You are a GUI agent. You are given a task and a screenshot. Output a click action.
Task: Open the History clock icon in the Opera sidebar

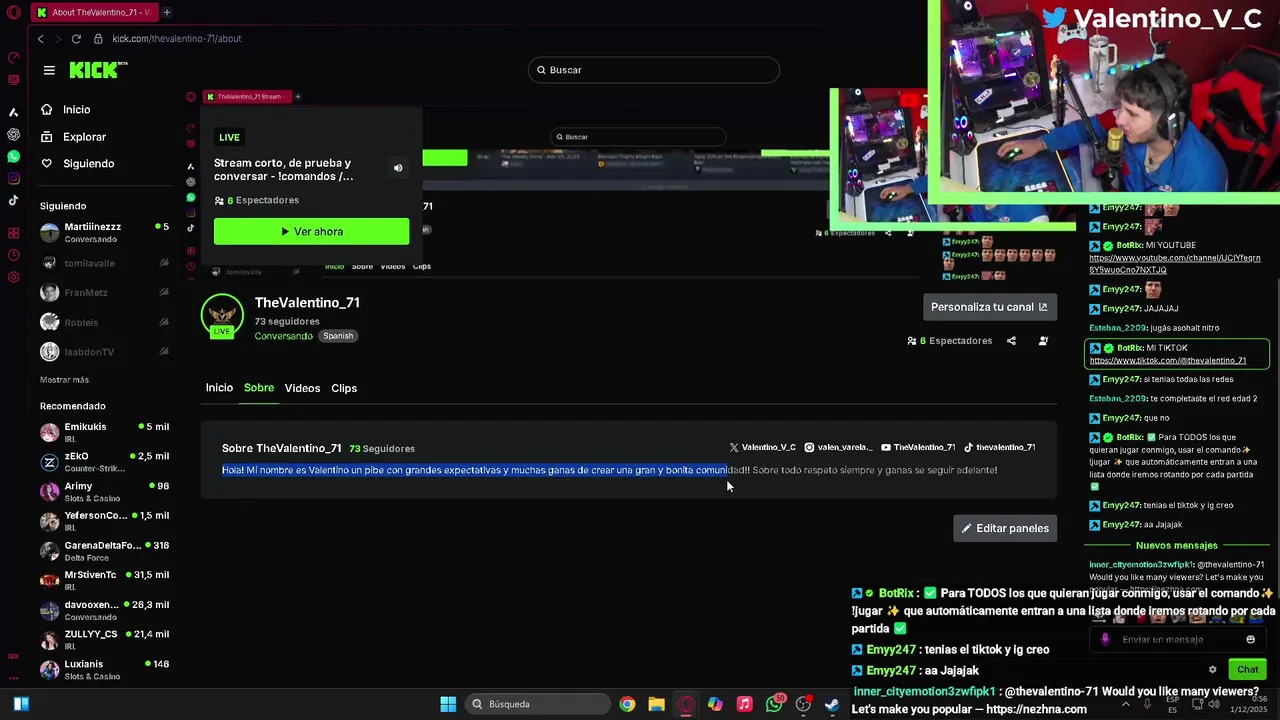13,255
